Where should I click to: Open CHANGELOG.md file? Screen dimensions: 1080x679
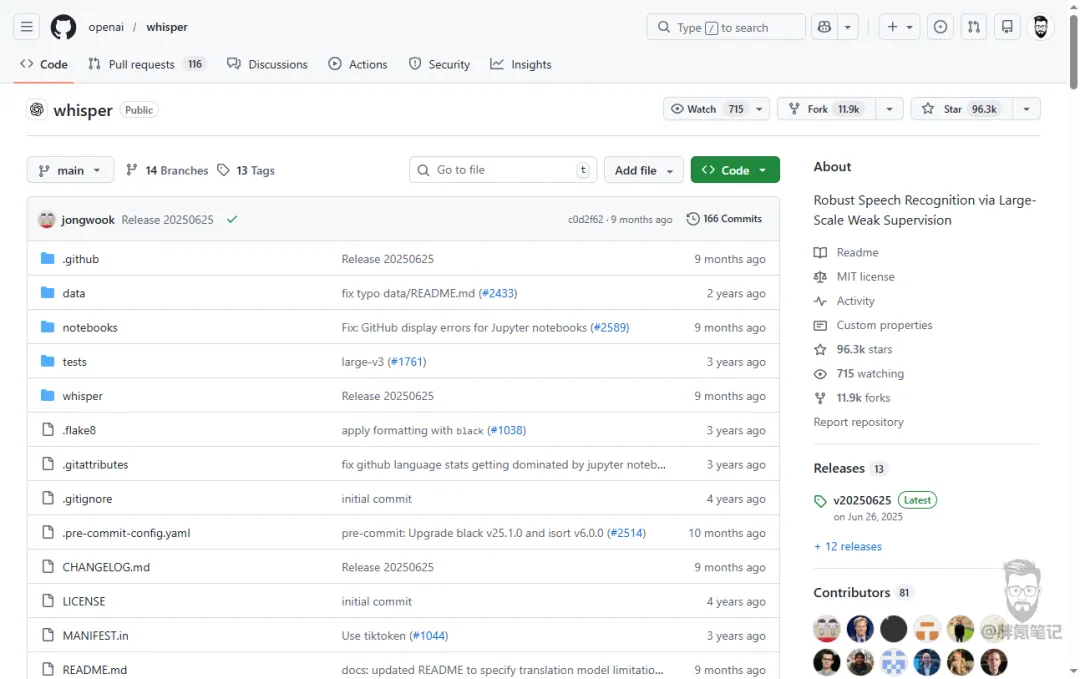click(106, 567)
